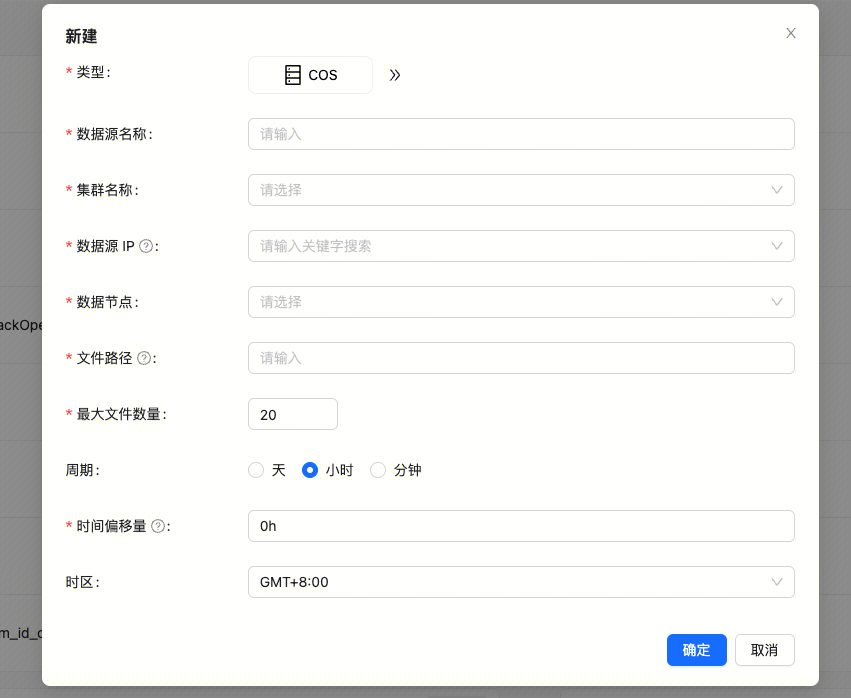Image resolution: width=851 pixels, height=698 pixels.
Task: Select the 分钟 period radio button
Action: click(378, 470)
